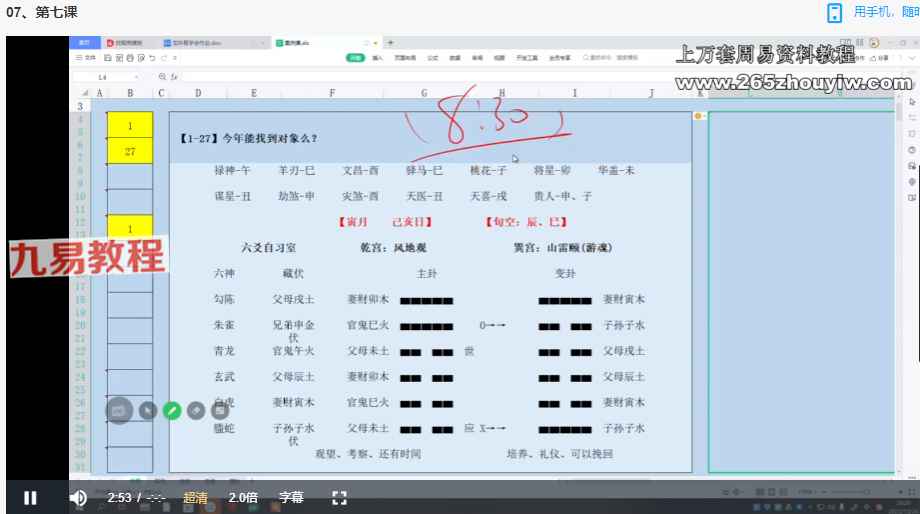Open the 公式 ribbon tab
Viewport: 920px width, 514px height.
pos(432,58)
